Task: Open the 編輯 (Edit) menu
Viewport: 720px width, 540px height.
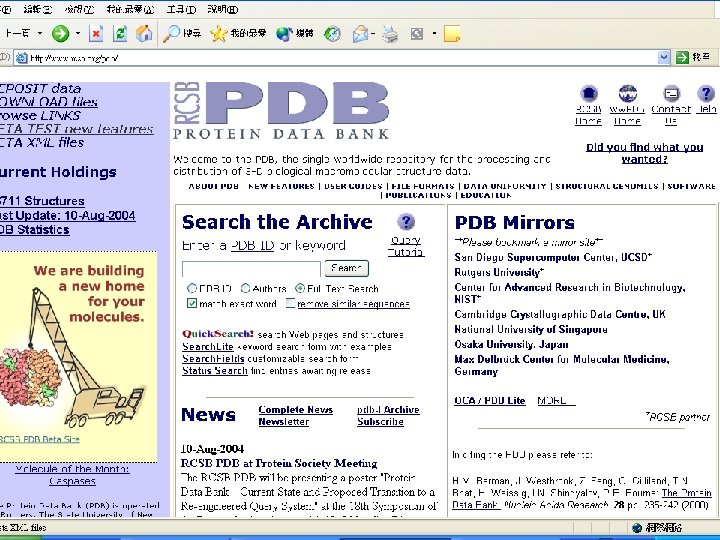Action: (38, 9)
